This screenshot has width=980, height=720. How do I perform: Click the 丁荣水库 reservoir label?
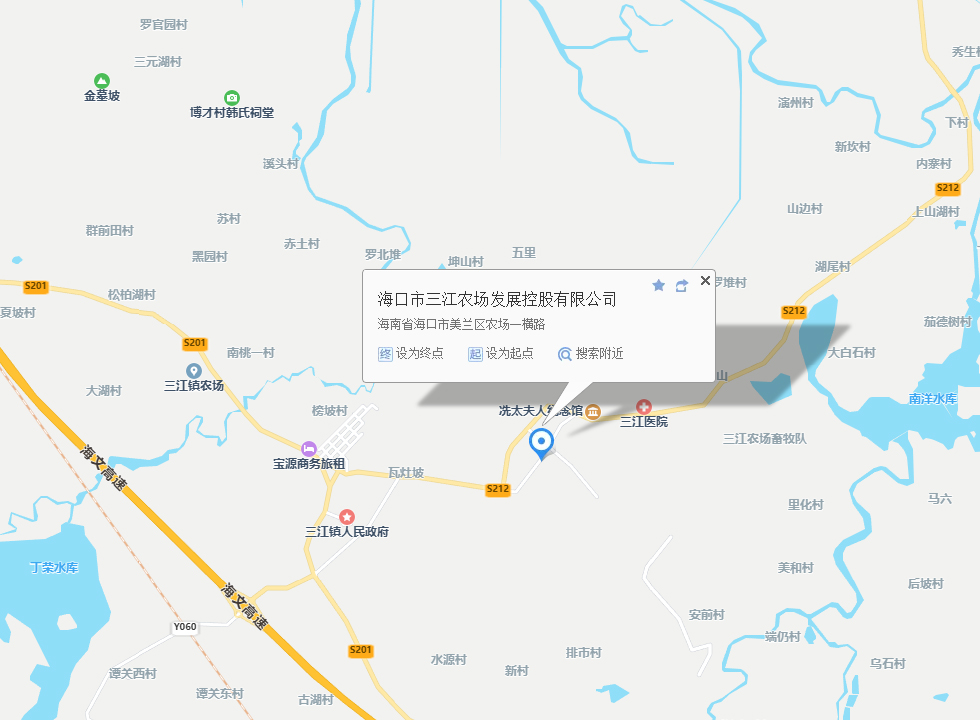coord(54,568)
